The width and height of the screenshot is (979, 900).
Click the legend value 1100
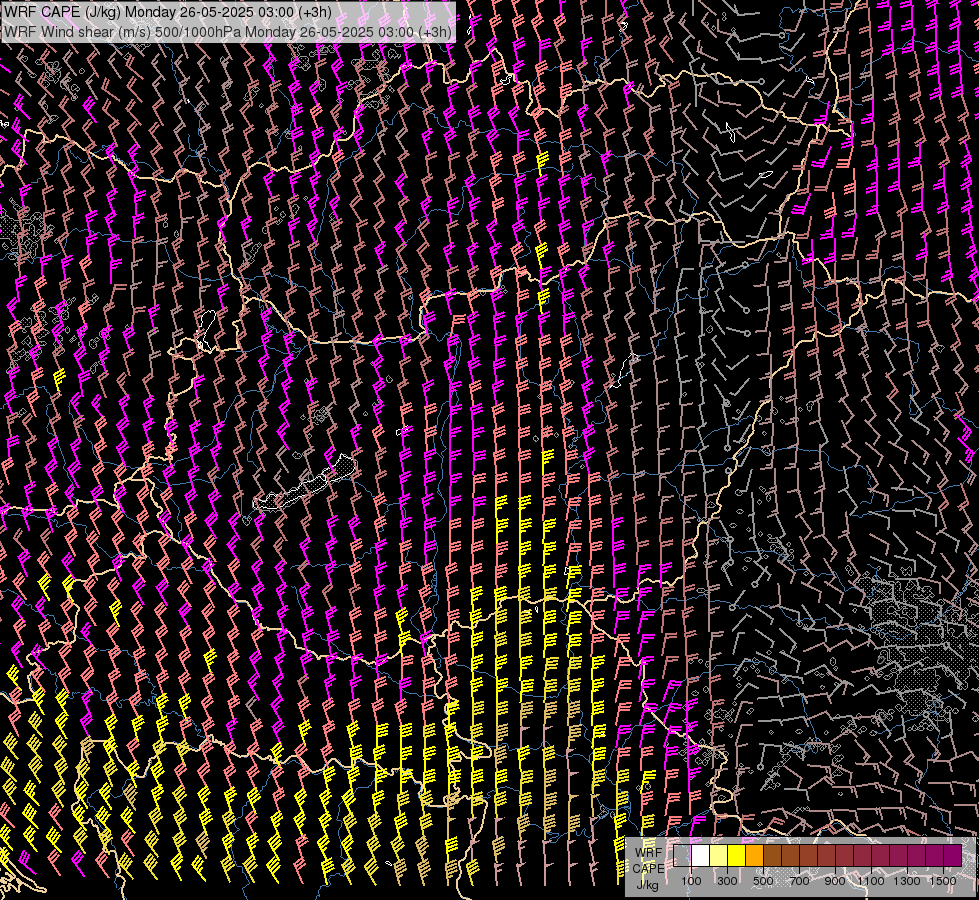point(871,881)
